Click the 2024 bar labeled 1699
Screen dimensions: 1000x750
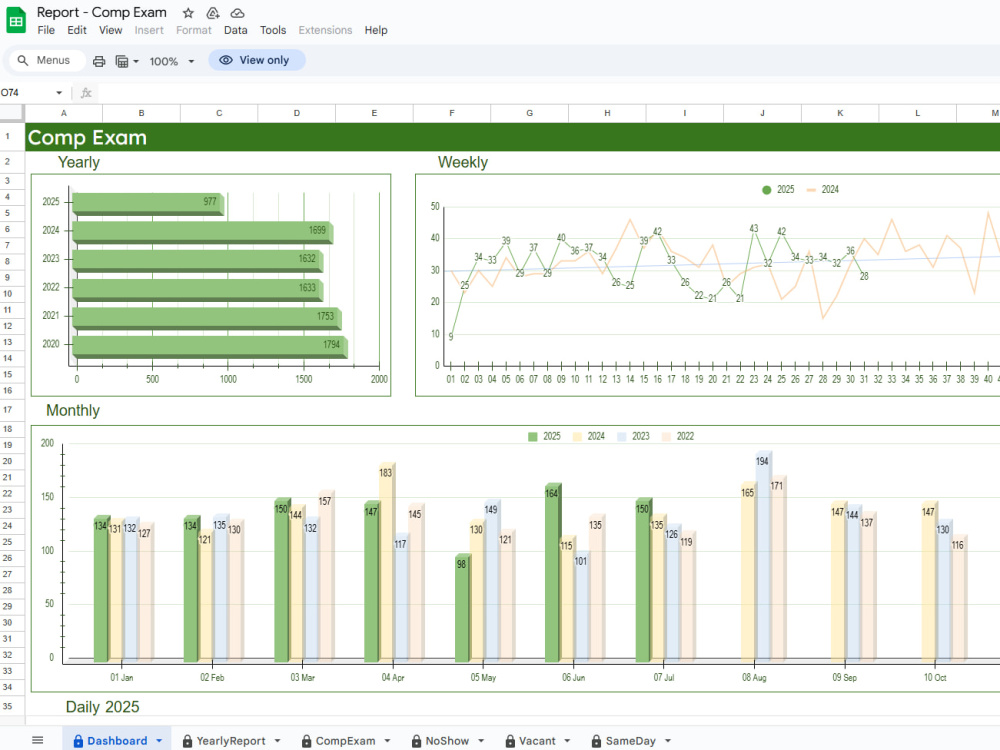pos(203,232)
